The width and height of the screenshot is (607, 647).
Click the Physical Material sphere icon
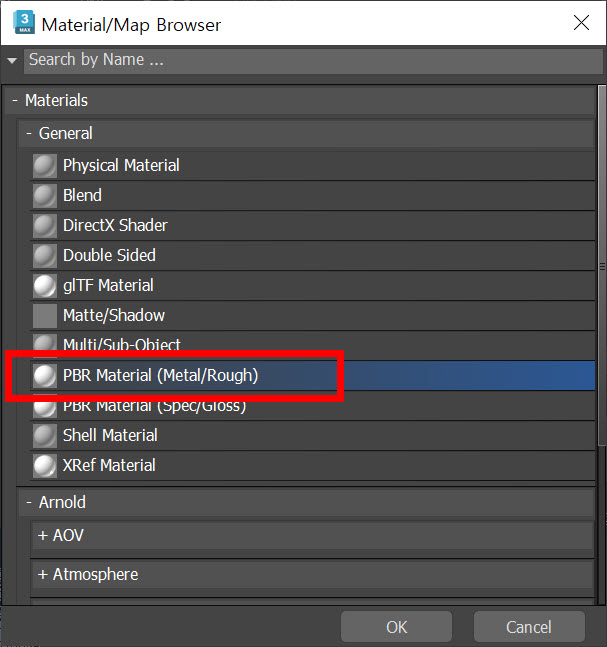pyautogui.click(x=45, y=166)
